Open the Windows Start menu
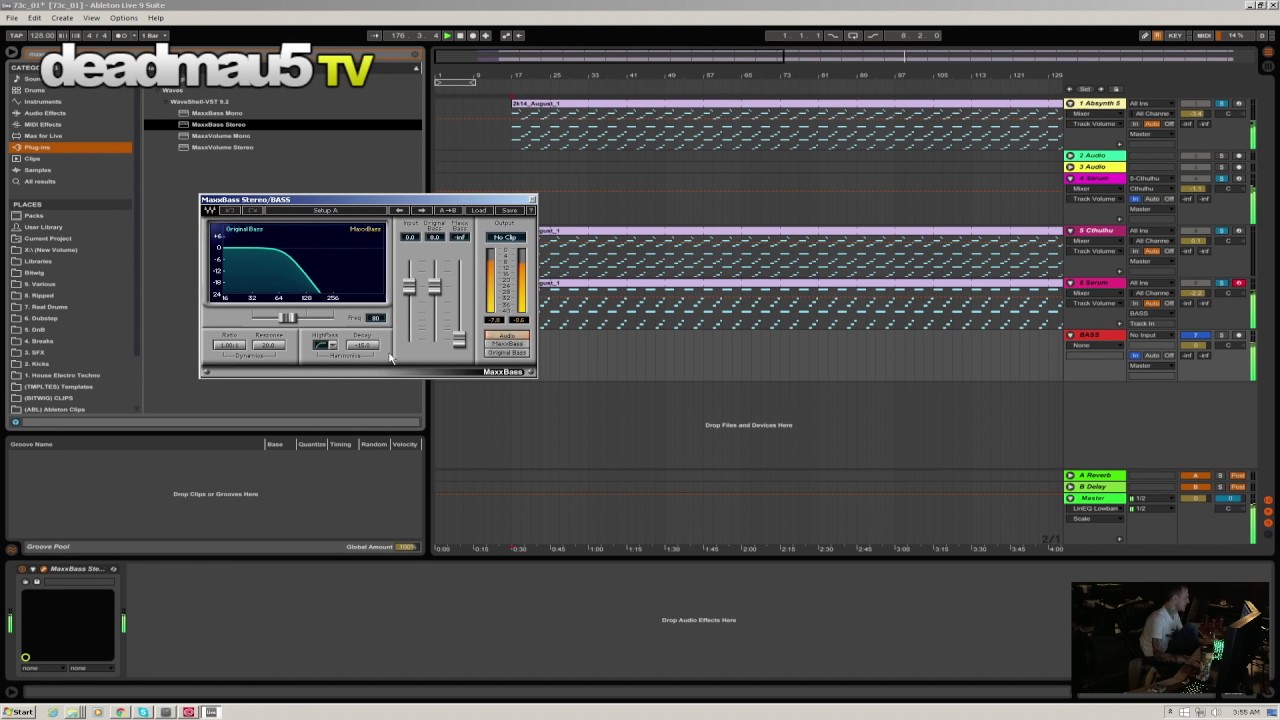The image size is (1280, 720). coord(18,712)
